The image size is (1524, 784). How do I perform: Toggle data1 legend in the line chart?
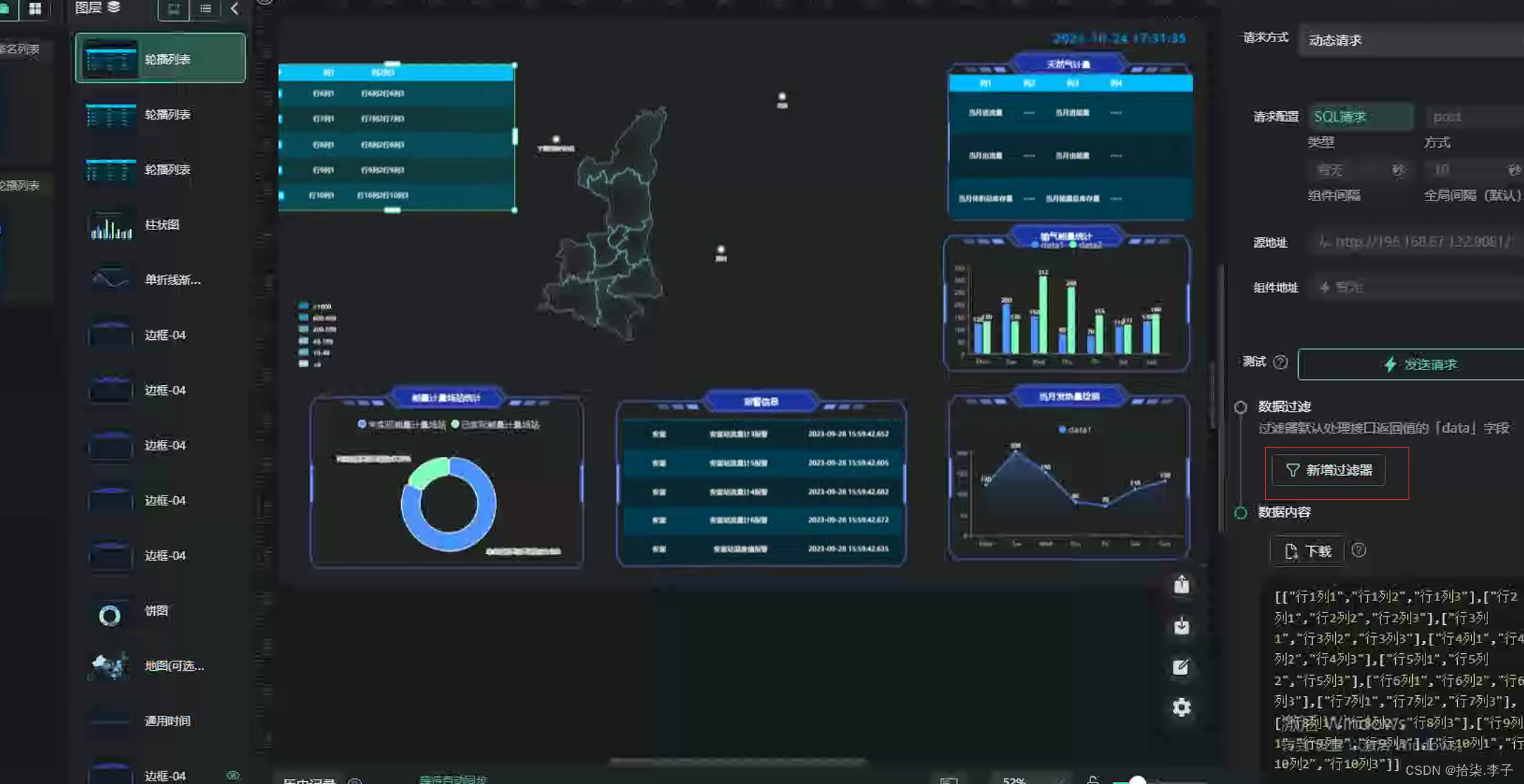pos(1075,429)
